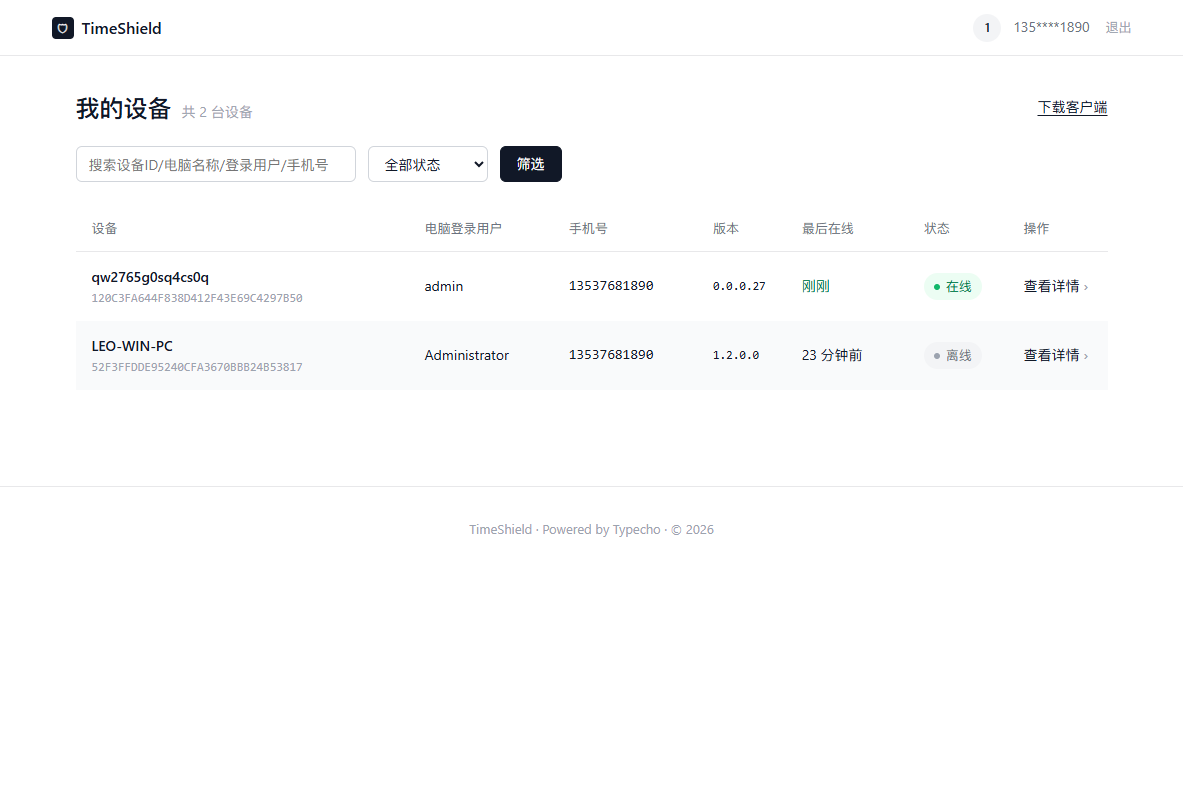Click the gray 离线 status badge
The width and height of the screenshot is (1183, 810).
952,355
